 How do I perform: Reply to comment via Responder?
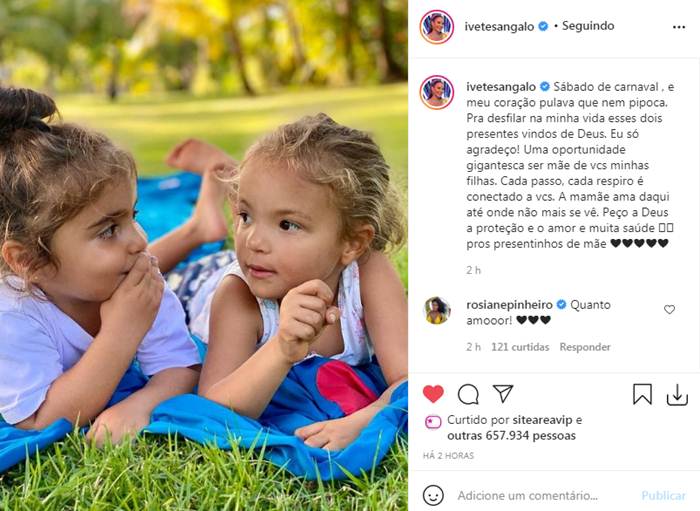coord(585,347)
